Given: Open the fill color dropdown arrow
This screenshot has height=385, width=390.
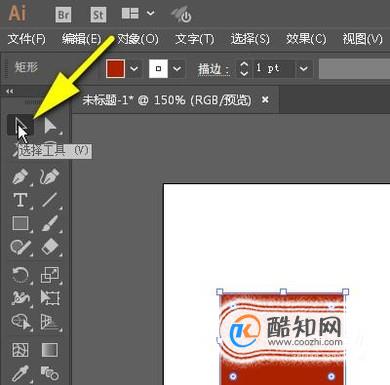Looking at the screenshot, I should coord(134,69).
